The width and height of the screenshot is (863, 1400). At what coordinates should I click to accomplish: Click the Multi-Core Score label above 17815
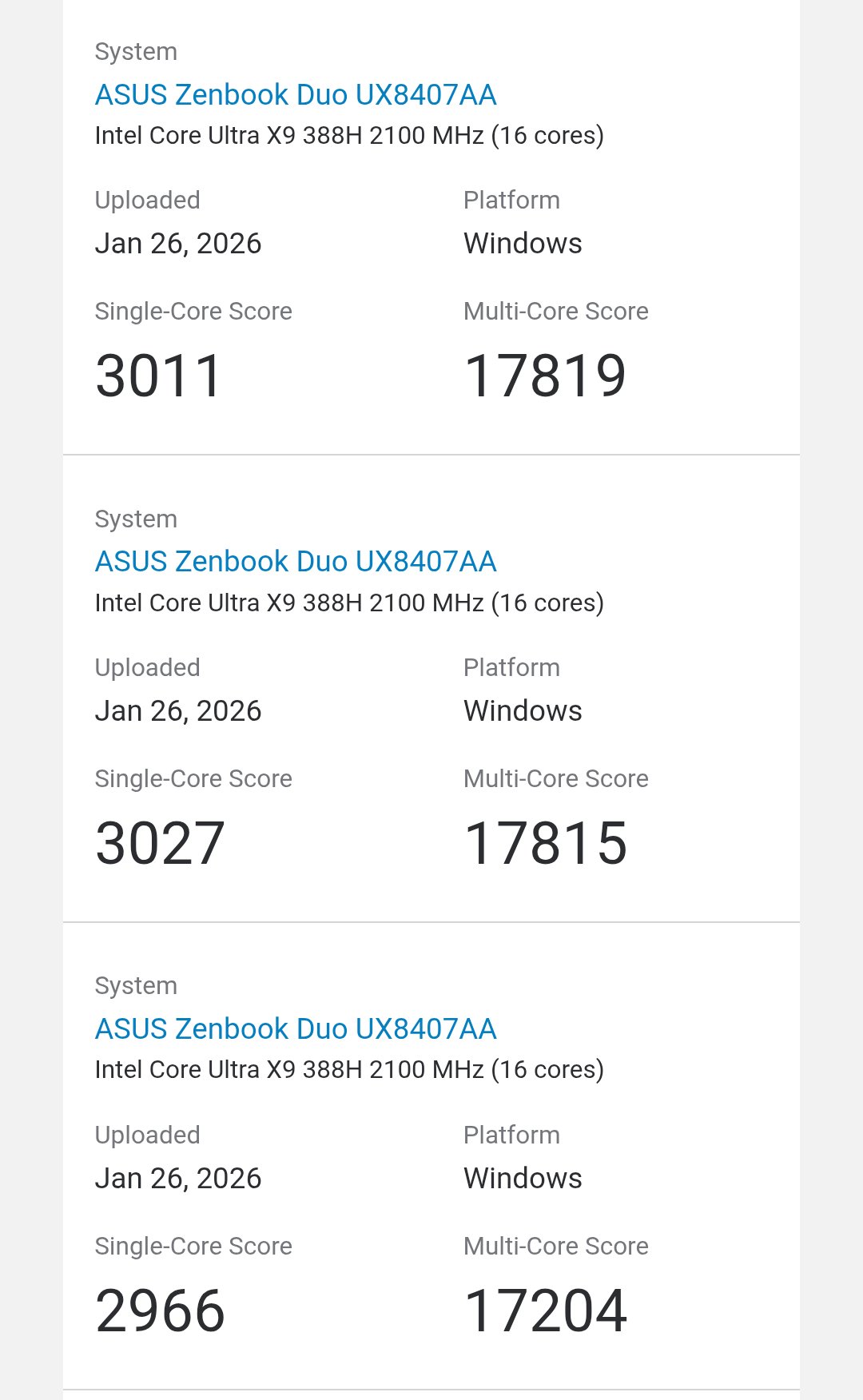[x=555, y=779]
